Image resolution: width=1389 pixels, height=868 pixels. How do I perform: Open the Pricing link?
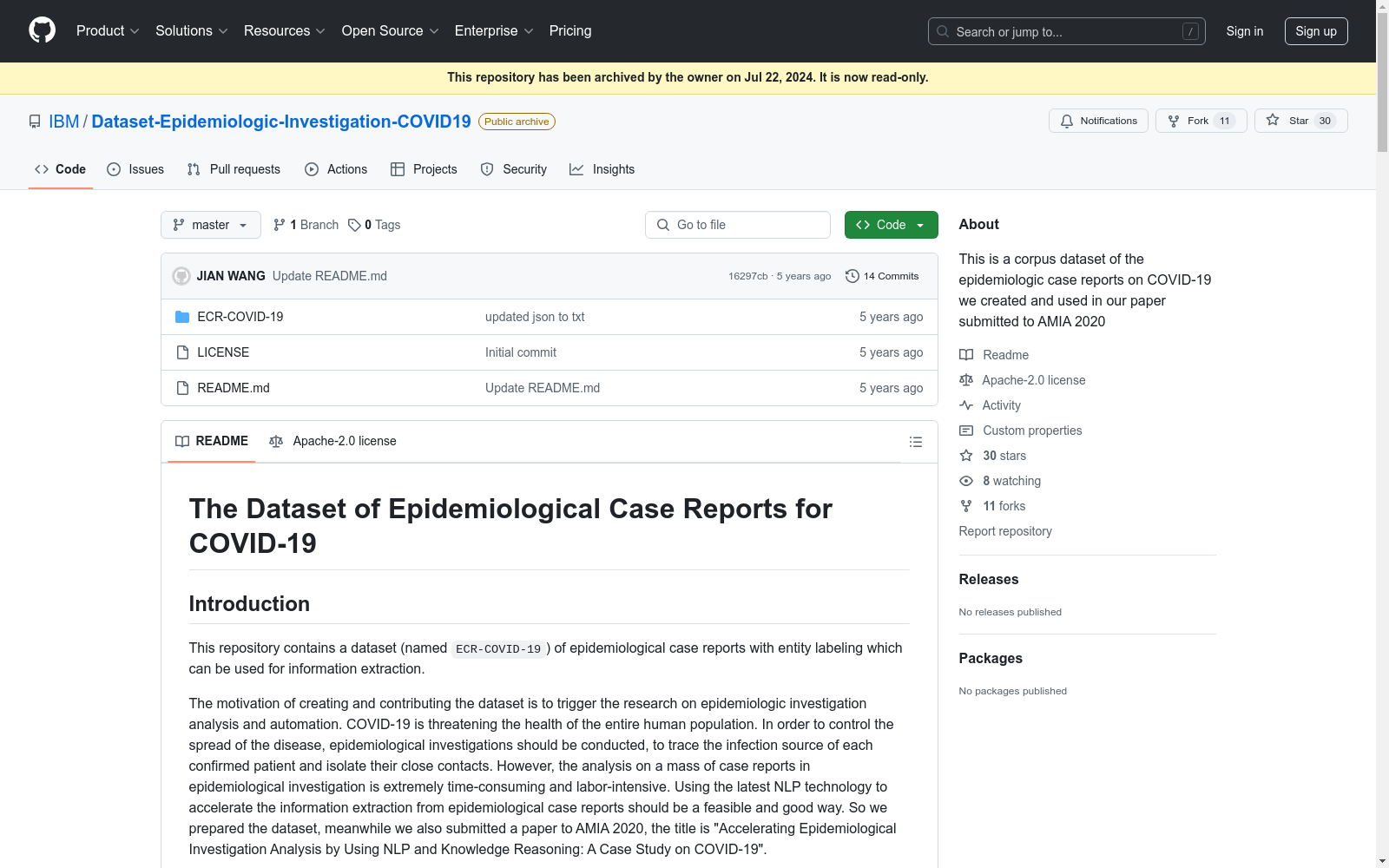pos(570,31)
